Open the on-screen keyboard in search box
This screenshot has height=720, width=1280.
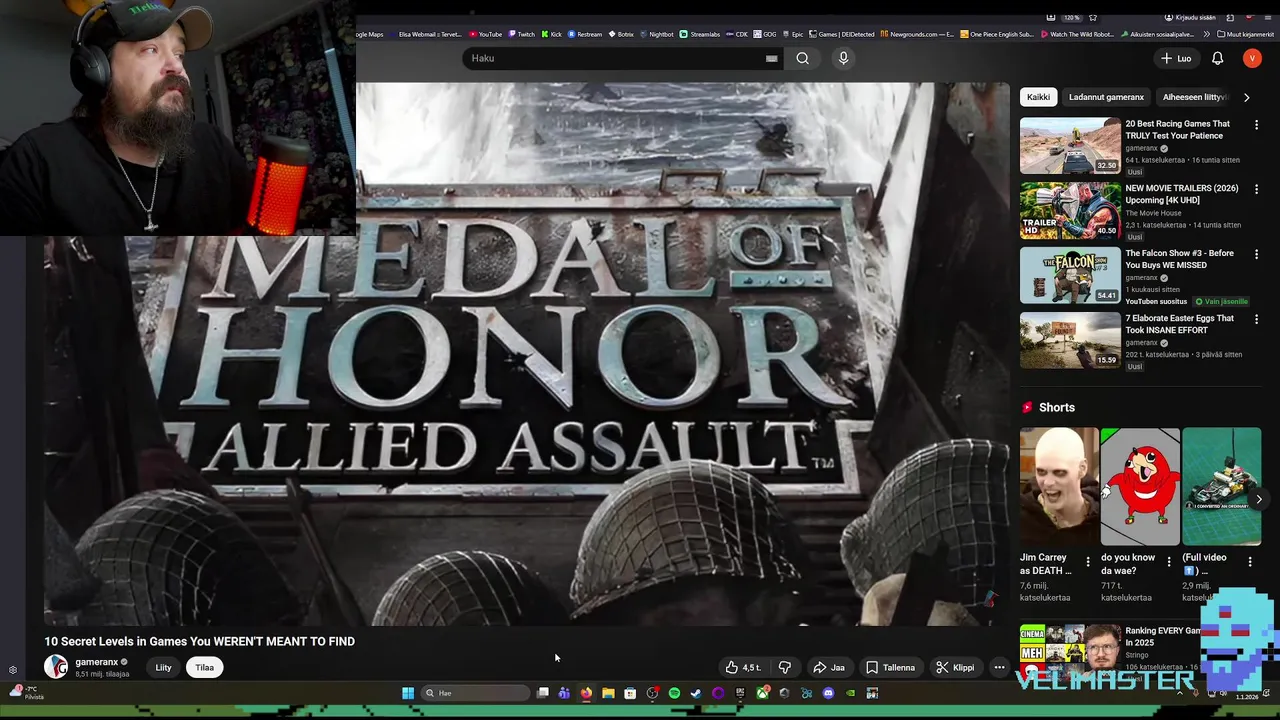pos(771,58)
